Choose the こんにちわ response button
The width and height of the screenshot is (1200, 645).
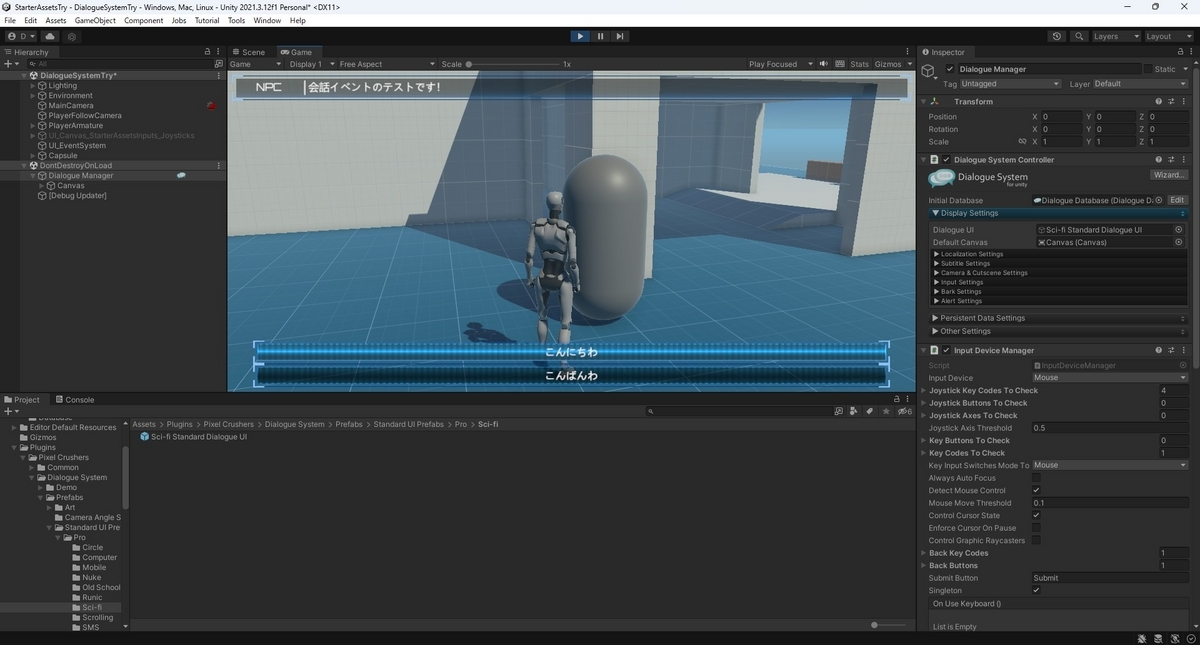[571, 352]
